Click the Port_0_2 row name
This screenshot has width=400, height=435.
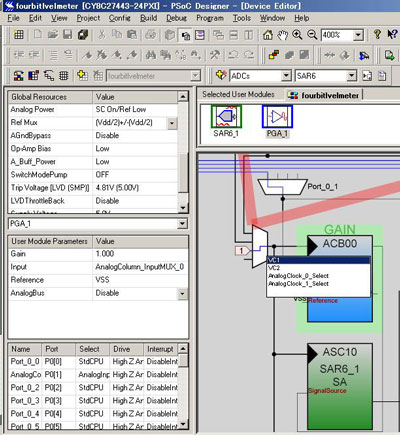[x=25, y=388]
